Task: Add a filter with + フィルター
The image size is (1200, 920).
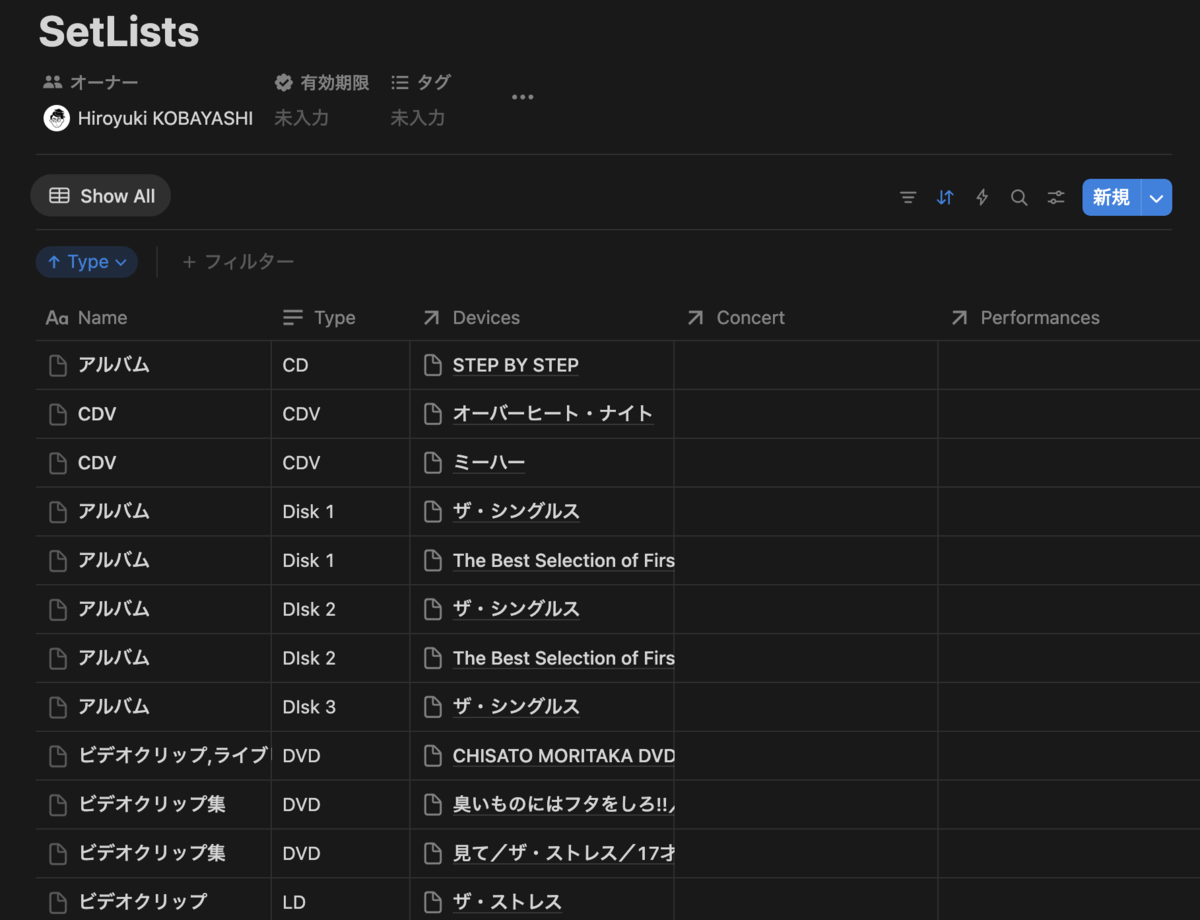Action: [x=238, y=262]
